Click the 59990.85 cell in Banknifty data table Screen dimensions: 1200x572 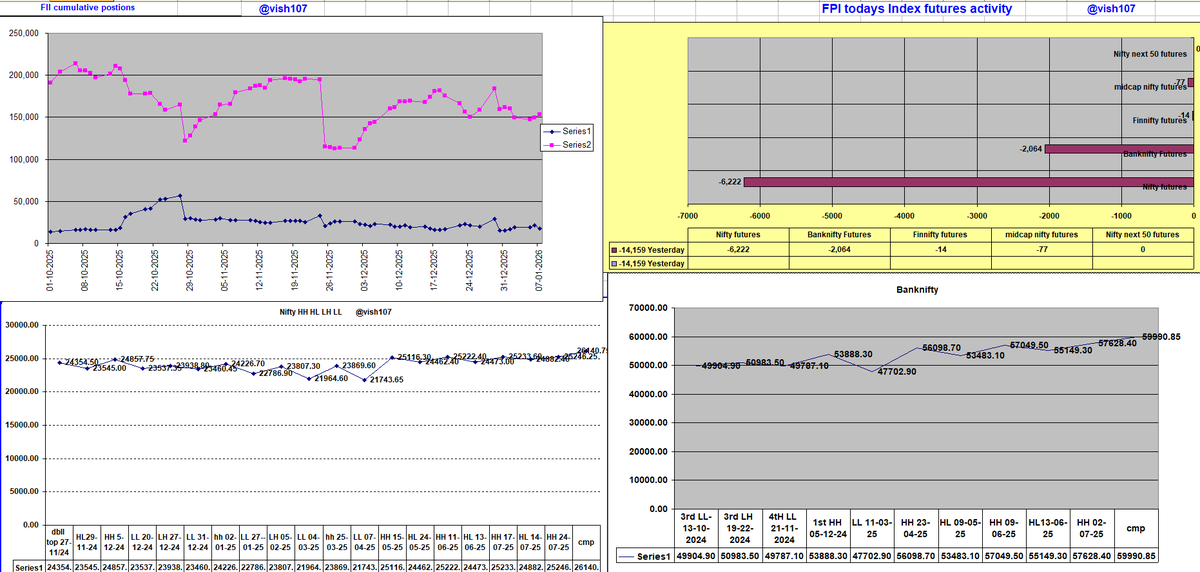coord(1135,556)
